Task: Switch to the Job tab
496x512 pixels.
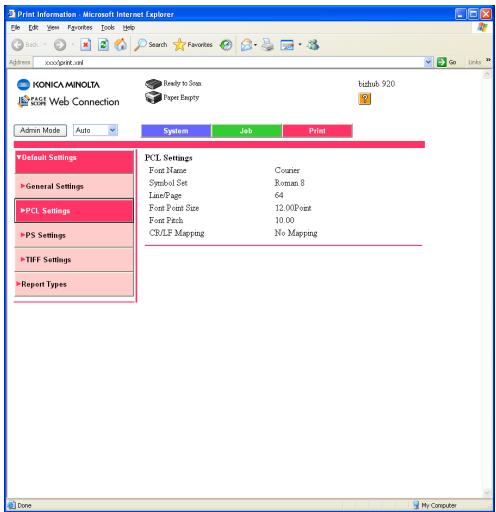Action: coord(246,131)
